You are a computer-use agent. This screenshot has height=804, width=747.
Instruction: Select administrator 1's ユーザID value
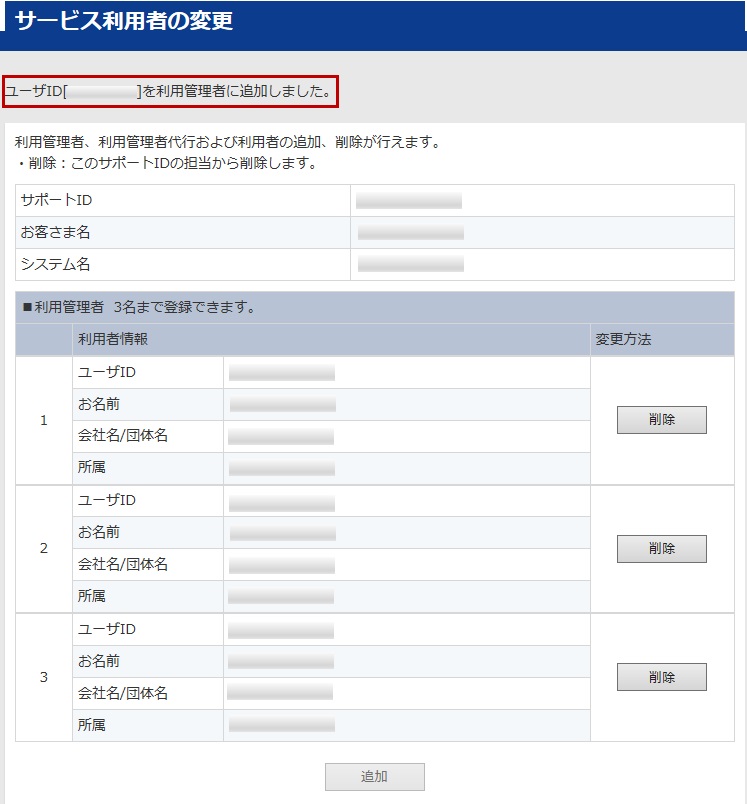tap(282, 373)
